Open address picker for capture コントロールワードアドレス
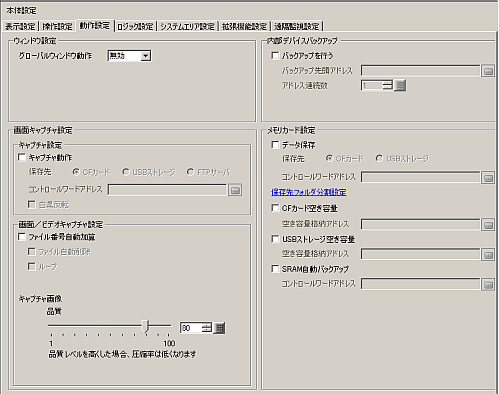 pyautogui.click(x=235, y=190)
